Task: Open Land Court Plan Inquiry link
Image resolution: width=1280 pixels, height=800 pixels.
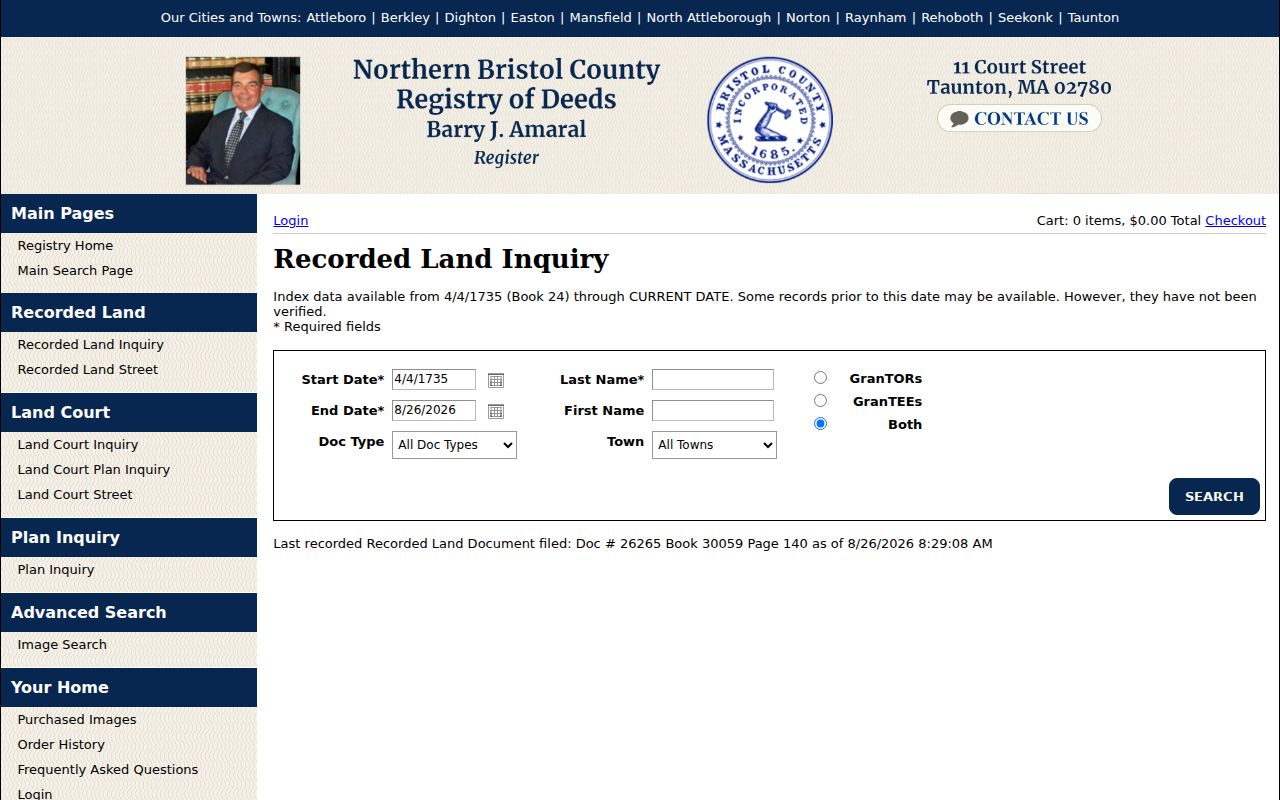Action: pyautogui.click(x=94, y=470)
